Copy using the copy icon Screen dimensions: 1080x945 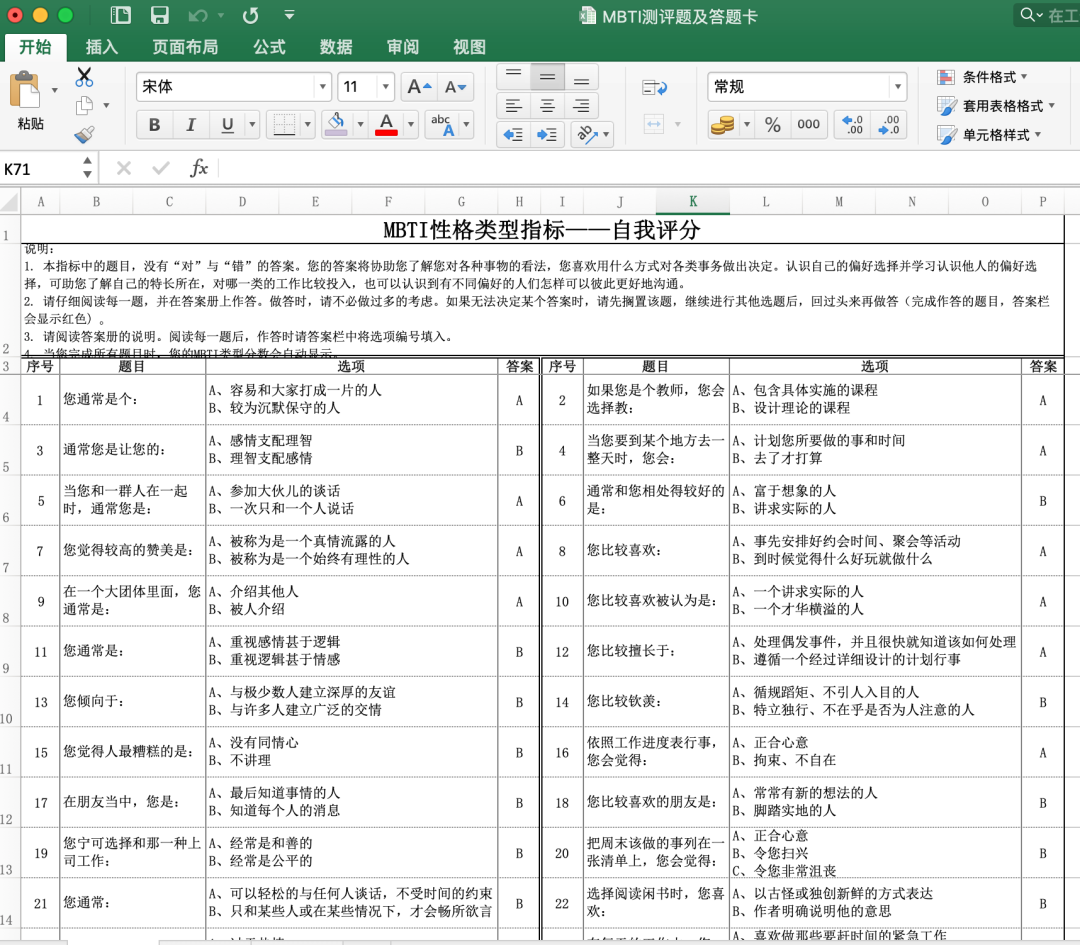(x=84, y=105)
